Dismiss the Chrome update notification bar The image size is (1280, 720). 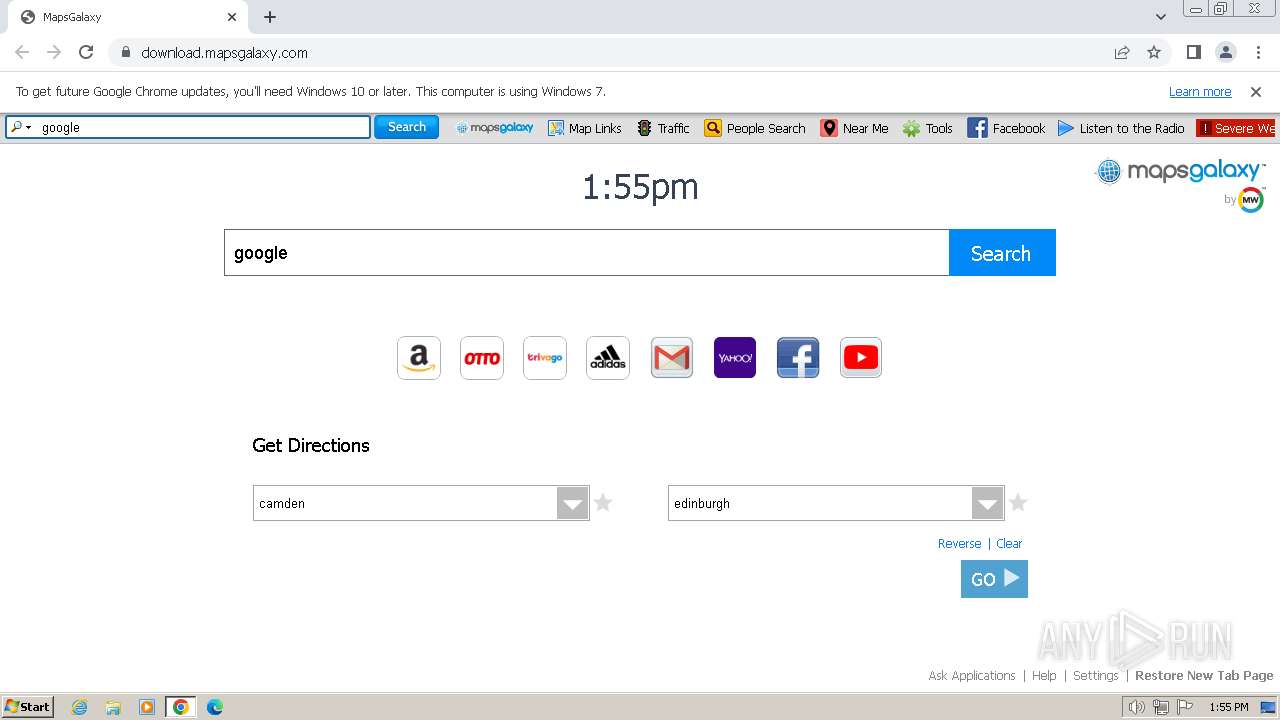1256,91
